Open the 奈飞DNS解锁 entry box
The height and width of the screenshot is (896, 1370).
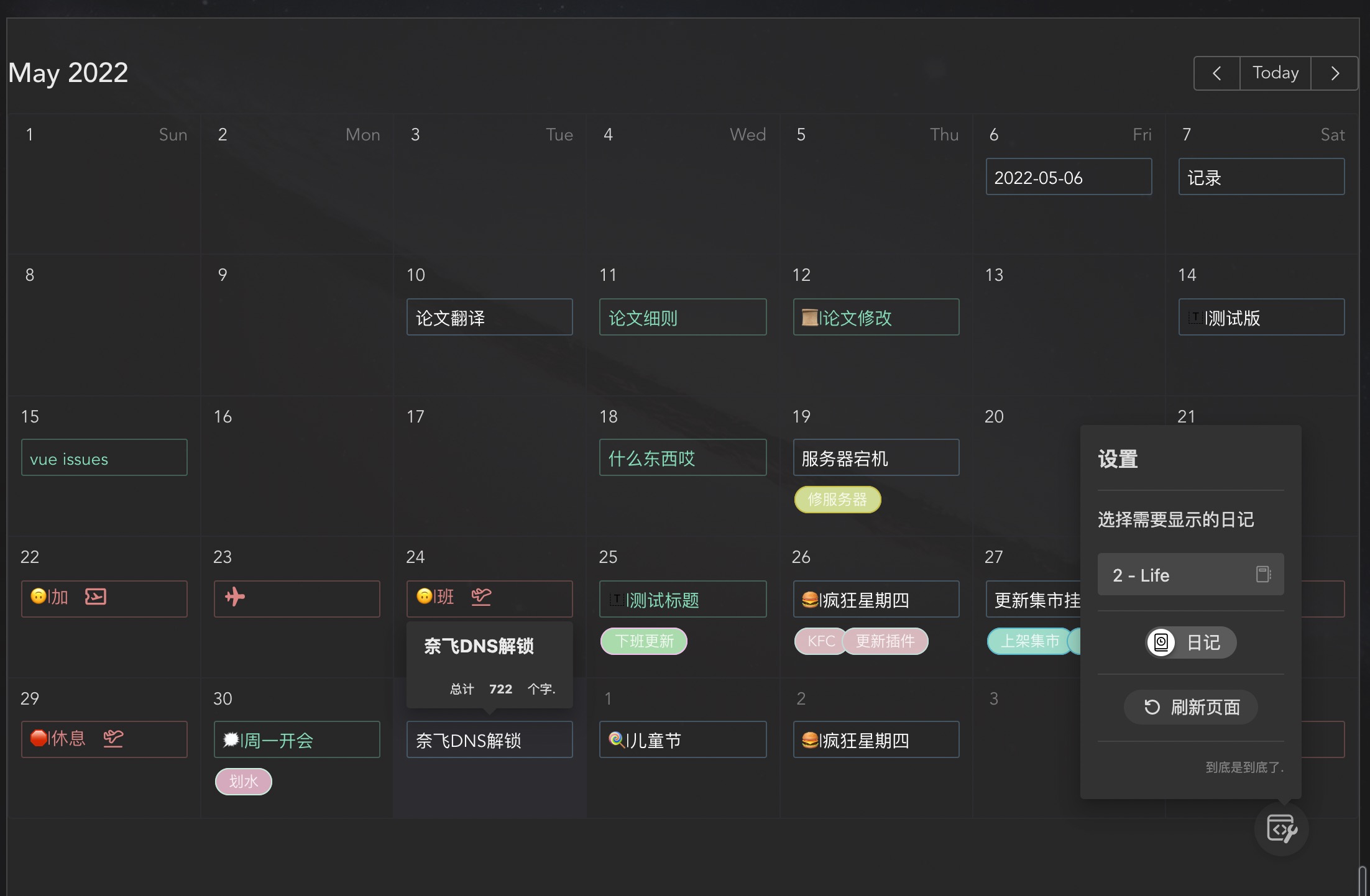click(x=489, y=740)
